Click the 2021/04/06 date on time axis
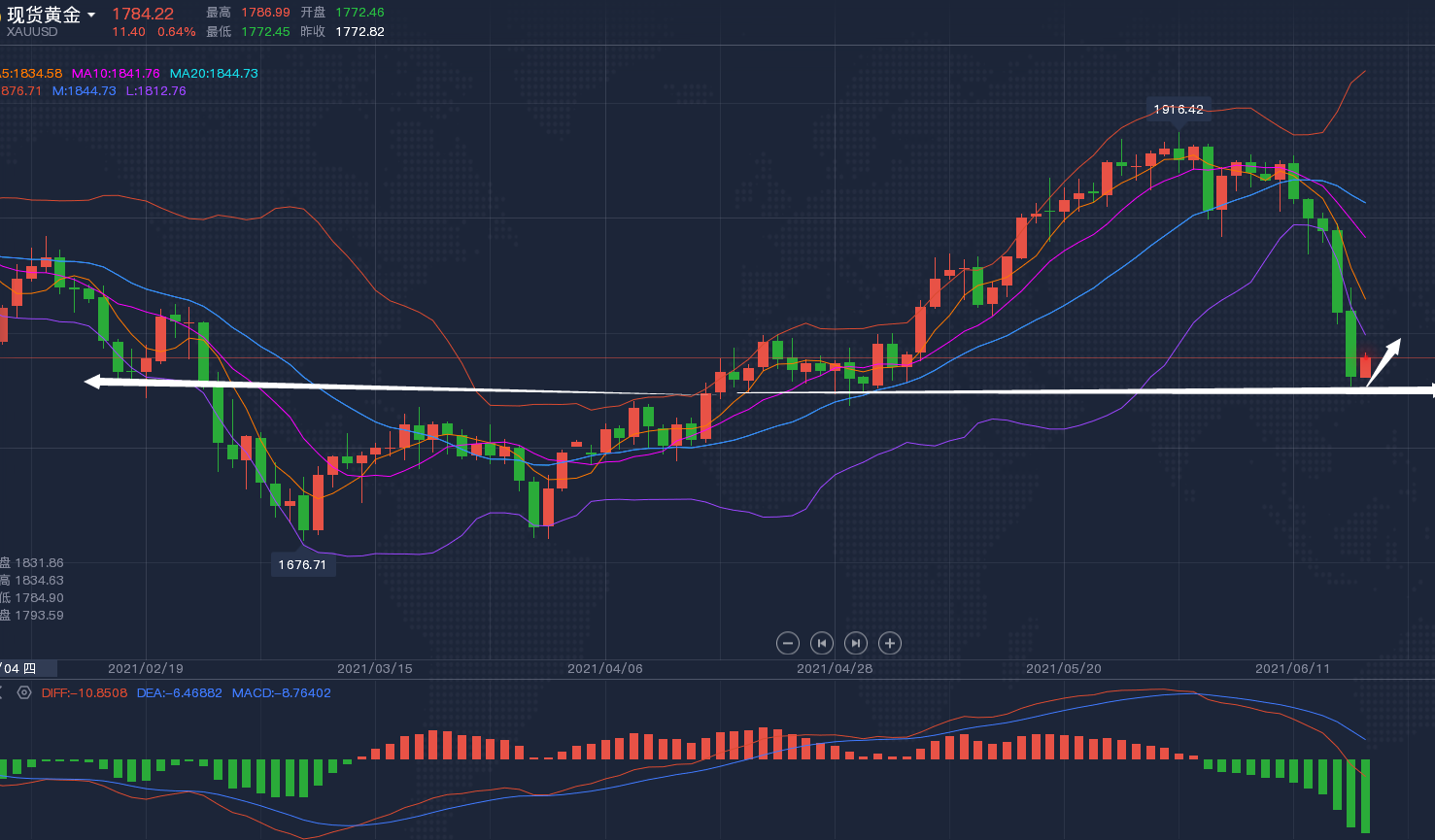 (x=604, y=669)
